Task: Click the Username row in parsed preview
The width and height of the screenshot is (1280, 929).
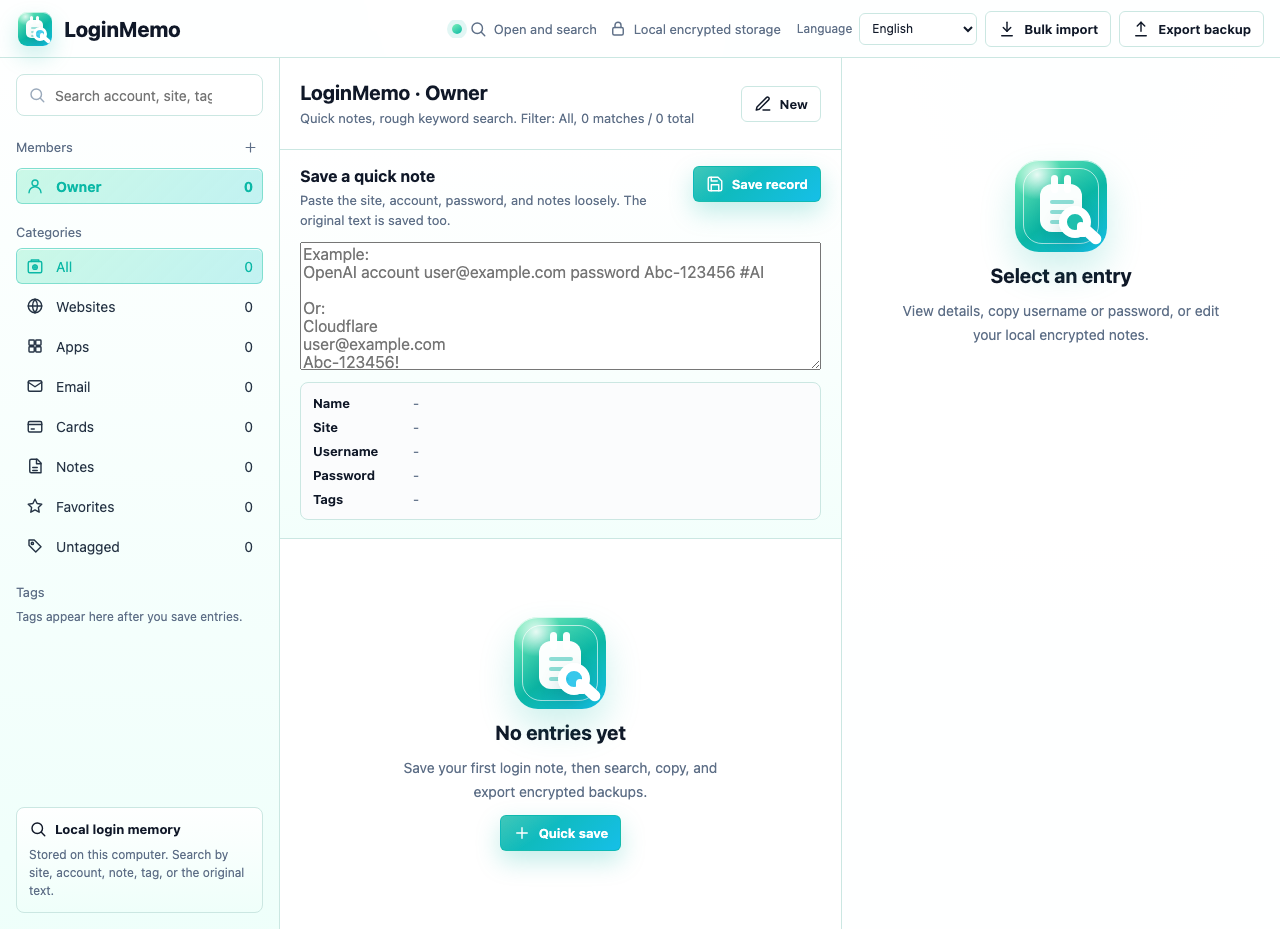Action: coord(560,451)
